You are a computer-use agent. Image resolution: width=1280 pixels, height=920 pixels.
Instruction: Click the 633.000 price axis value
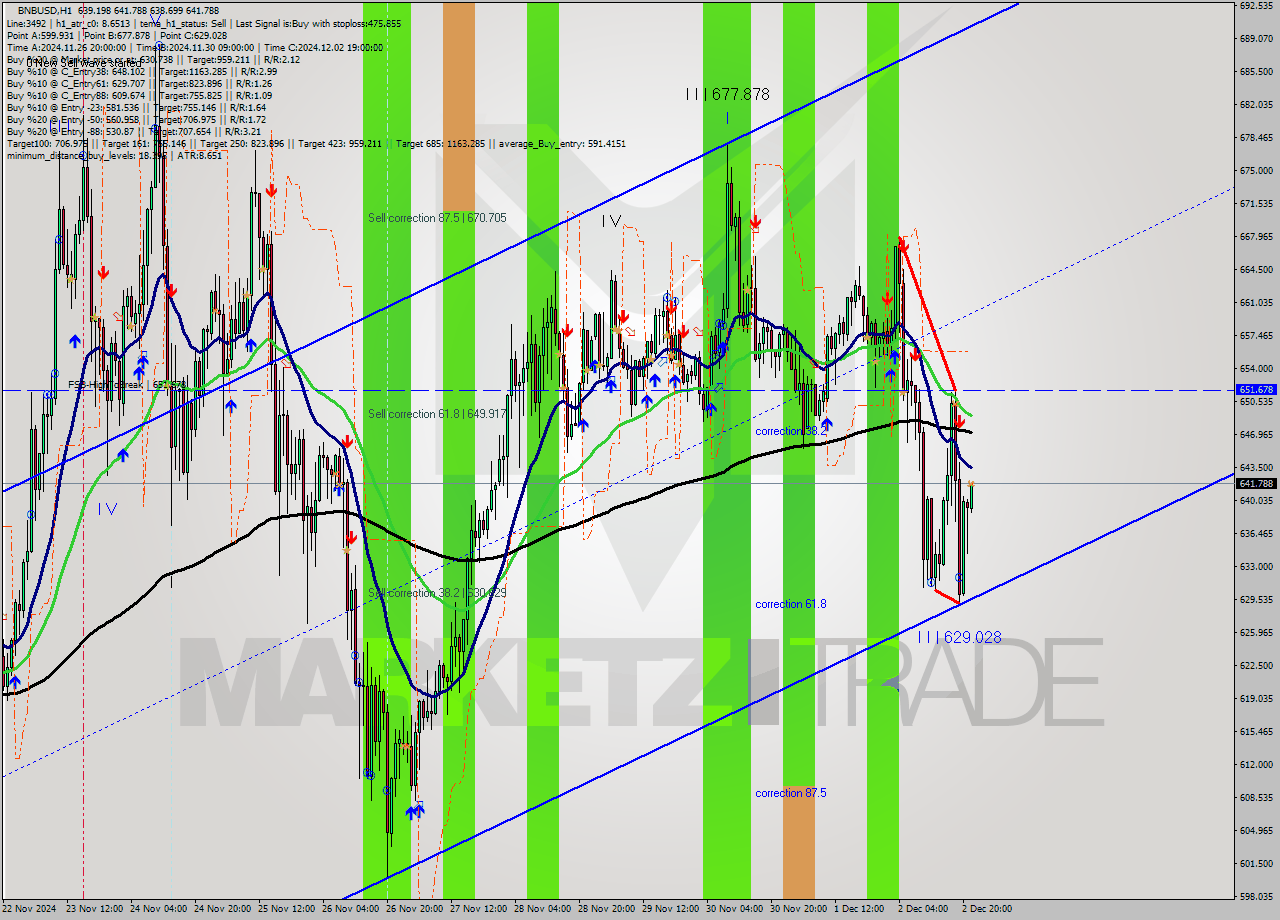(x=1256, y=566)
